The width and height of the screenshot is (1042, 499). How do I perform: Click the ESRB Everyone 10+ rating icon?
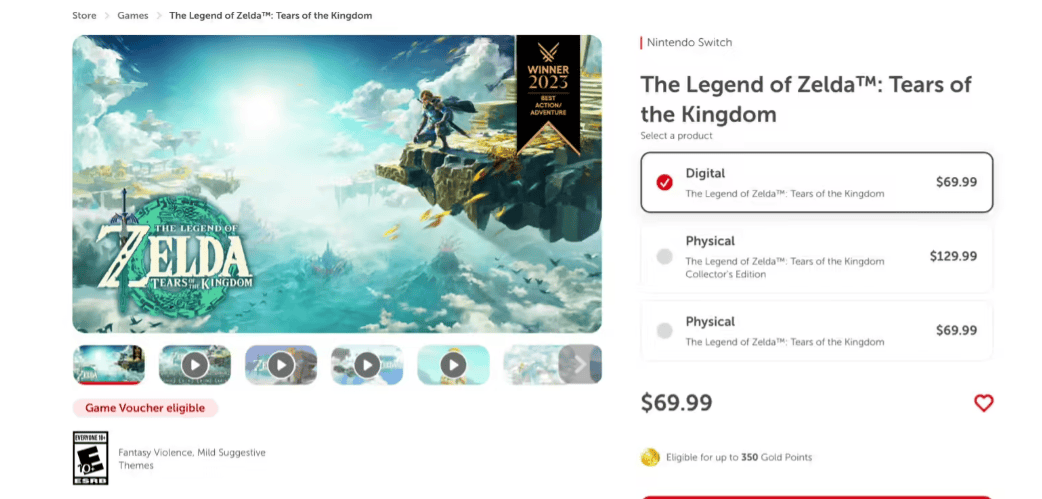coord(90,458)
